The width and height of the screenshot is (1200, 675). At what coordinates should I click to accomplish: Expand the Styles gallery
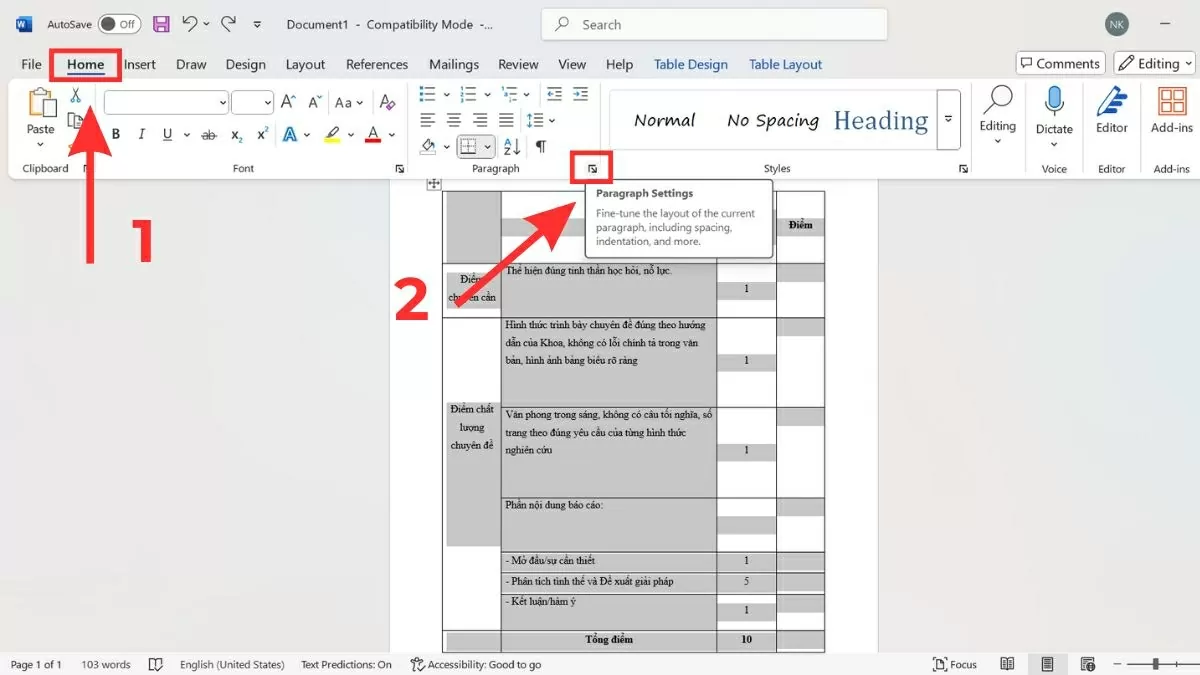tap(949, 120)
